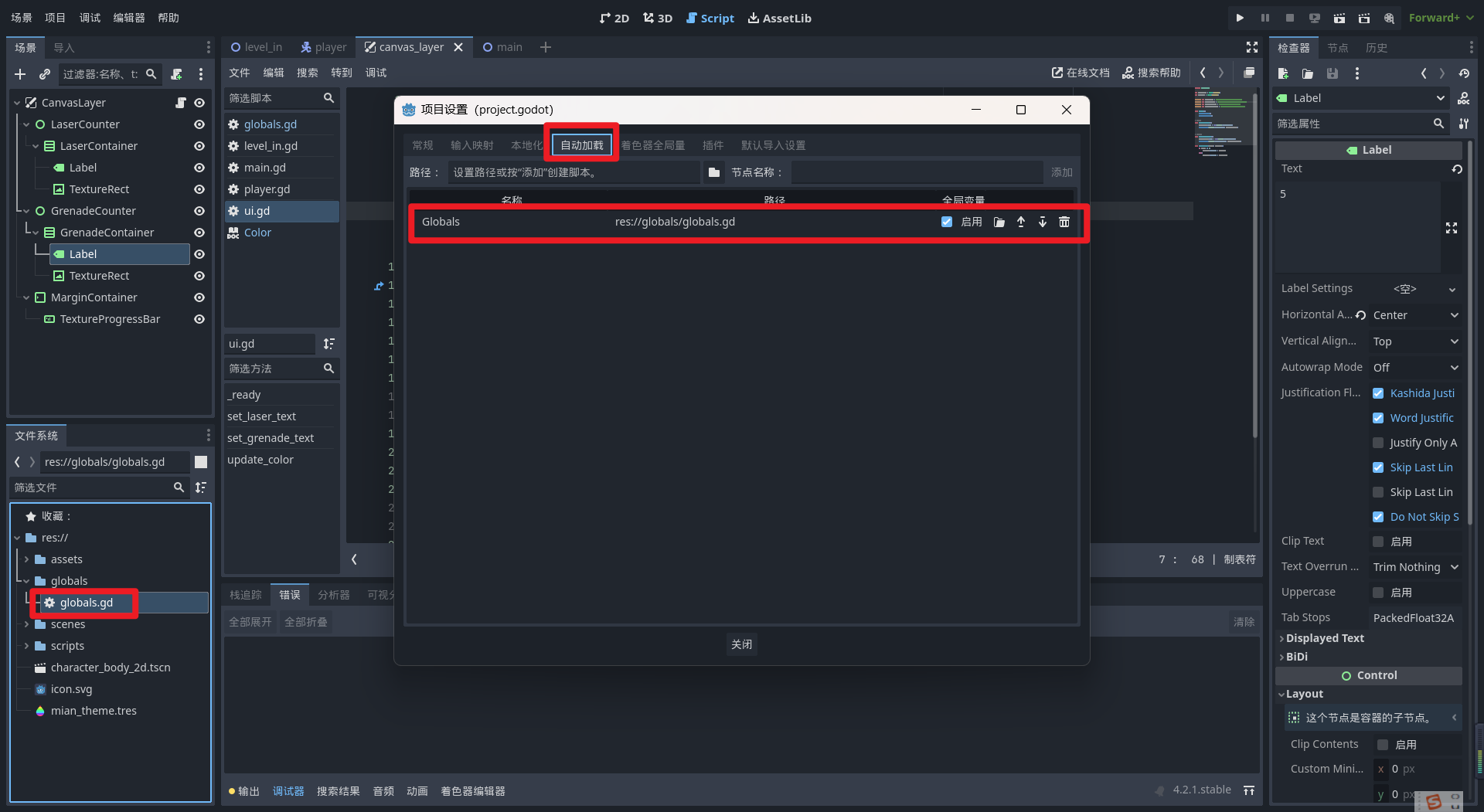The width and height of the screenshot is (1484, 812).
Task: Open the script attached to CanvasLayer
Action: (181, 103)
